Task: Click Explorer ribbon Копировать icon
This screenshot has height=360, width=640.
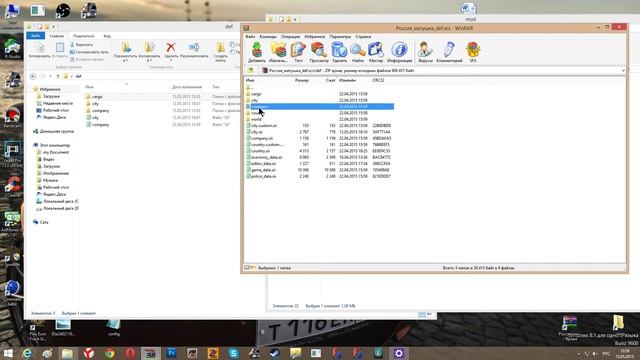Action: (40, 50)
